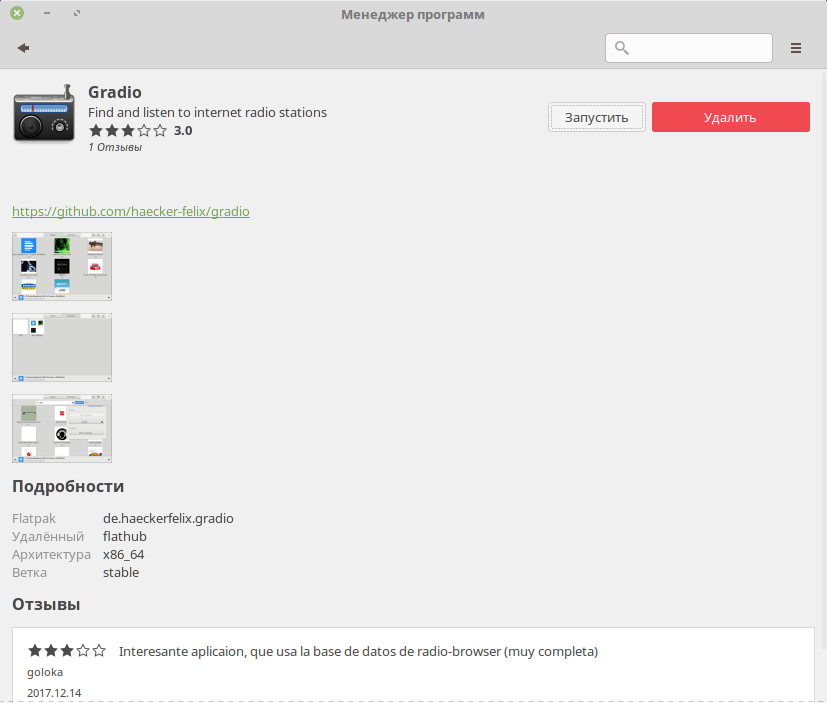
Task: Open third screenshot thumbnail with search panel
Action: tap(62, 428)
